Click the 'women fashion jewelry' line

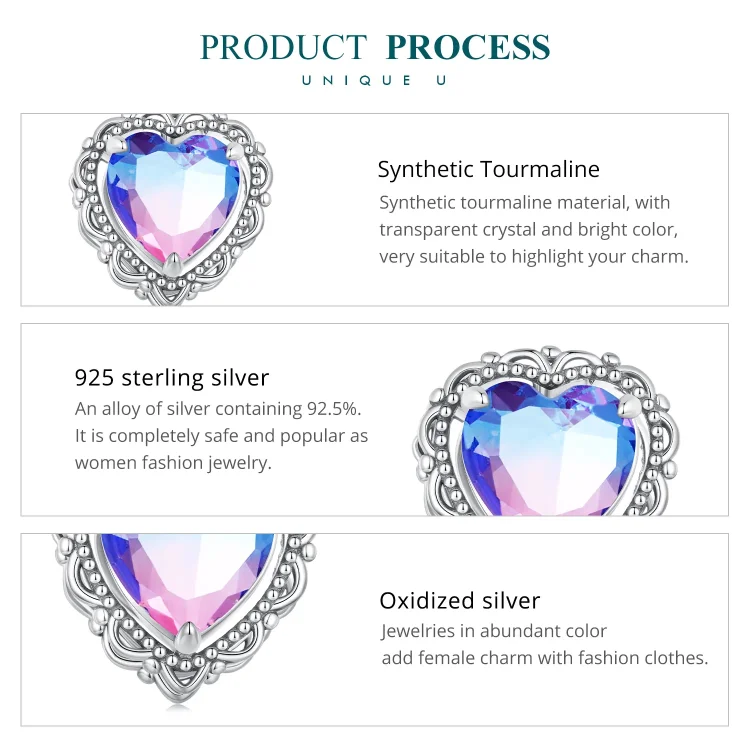pos(173,463)
